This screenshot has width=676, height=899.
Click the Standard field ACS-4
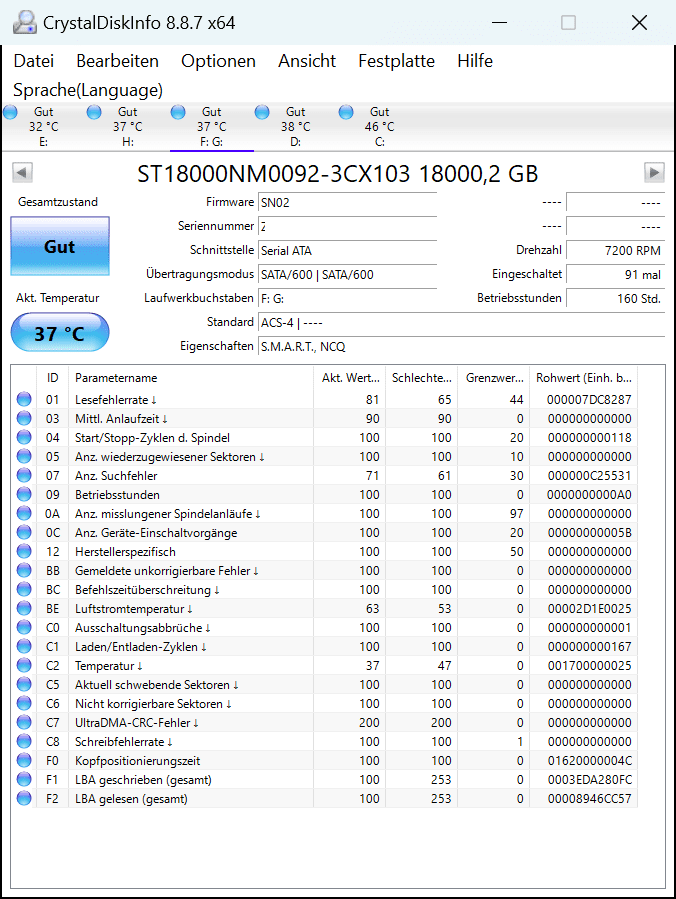462,323
